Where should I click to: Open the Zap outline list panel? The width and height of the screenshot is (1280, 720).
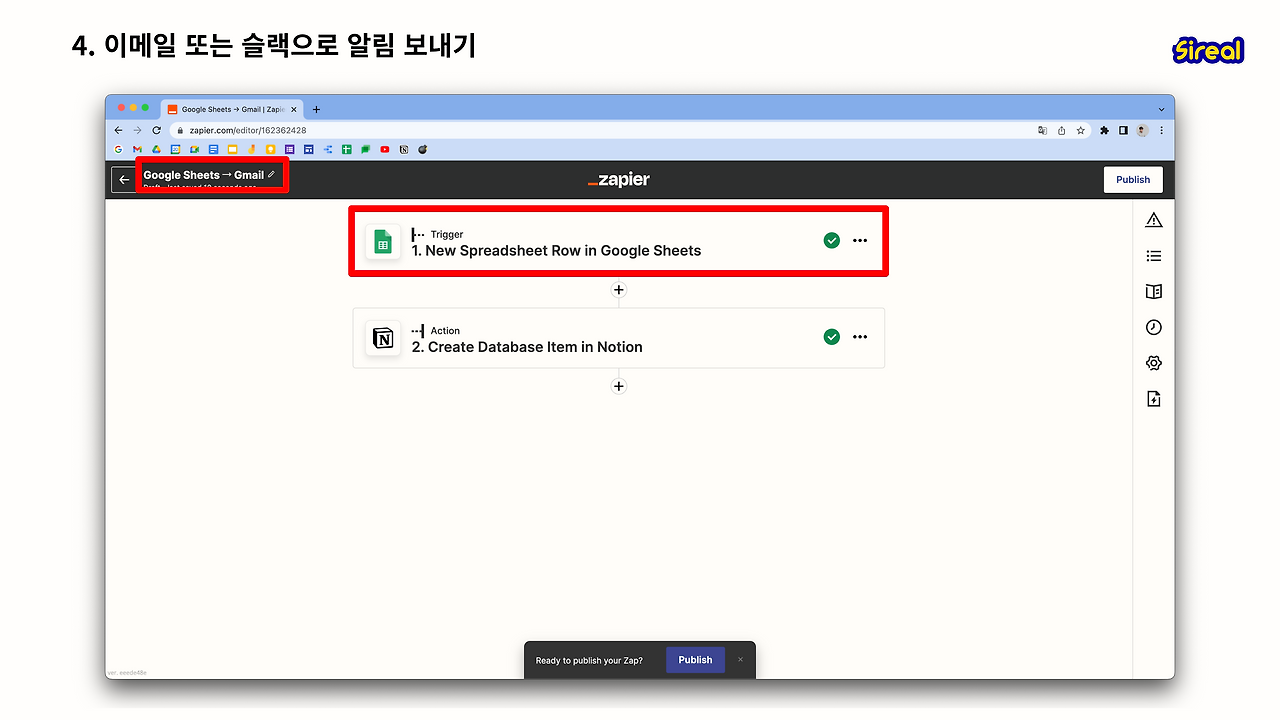1154,256
